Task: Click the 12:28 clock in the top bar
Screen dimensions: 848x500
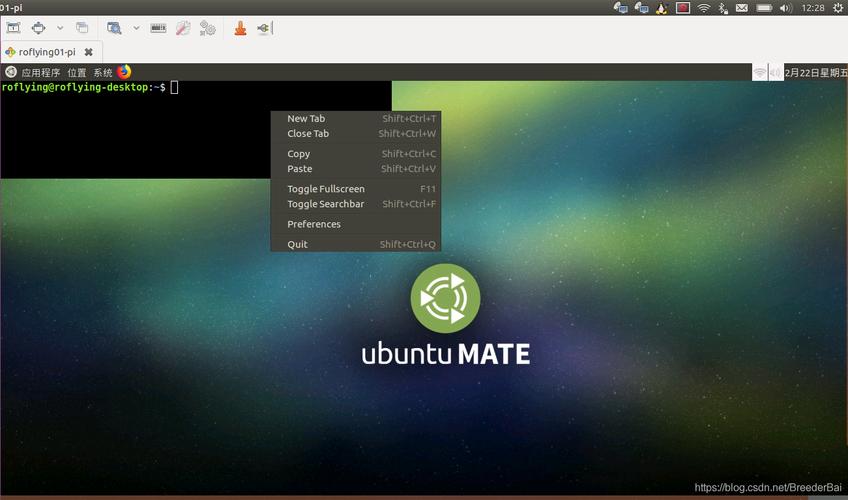Action: (x=813, y=8)
